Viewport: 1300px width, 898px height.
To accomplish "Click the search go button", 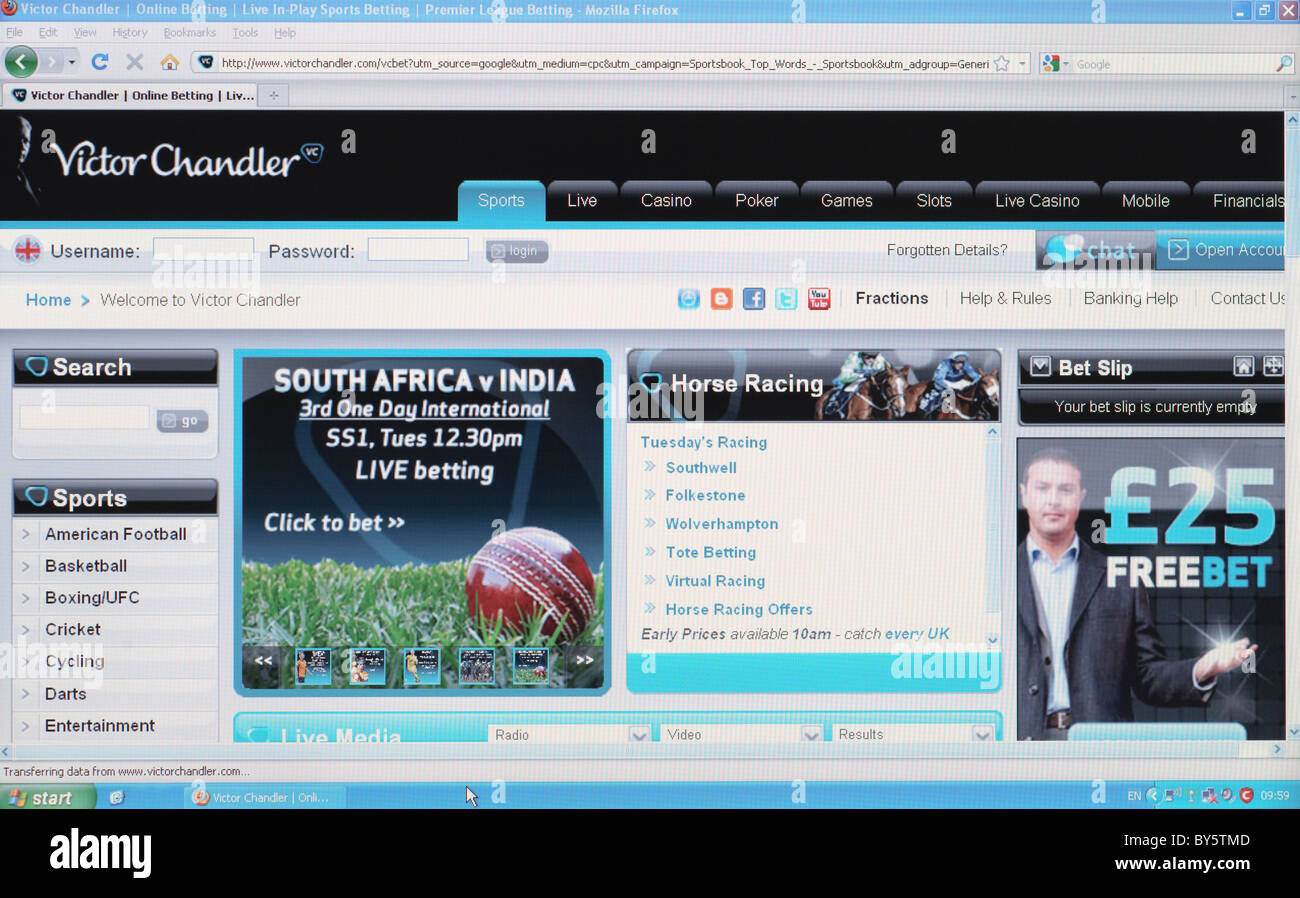I will click(182, 421).
